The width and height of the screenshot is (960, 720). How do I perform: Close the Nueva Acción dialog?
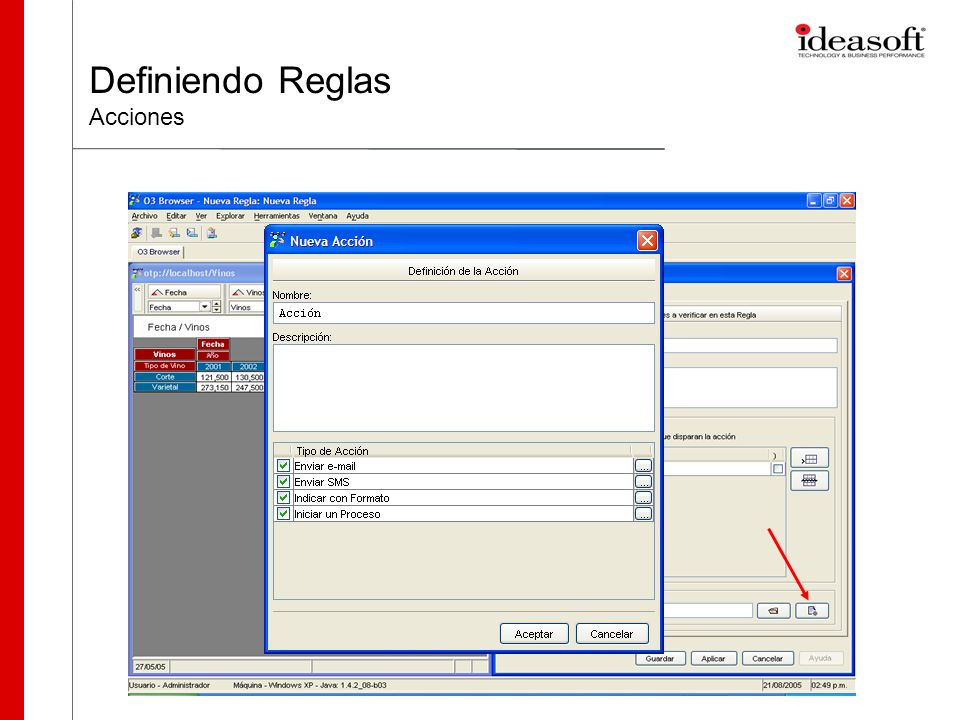[647, 241]
